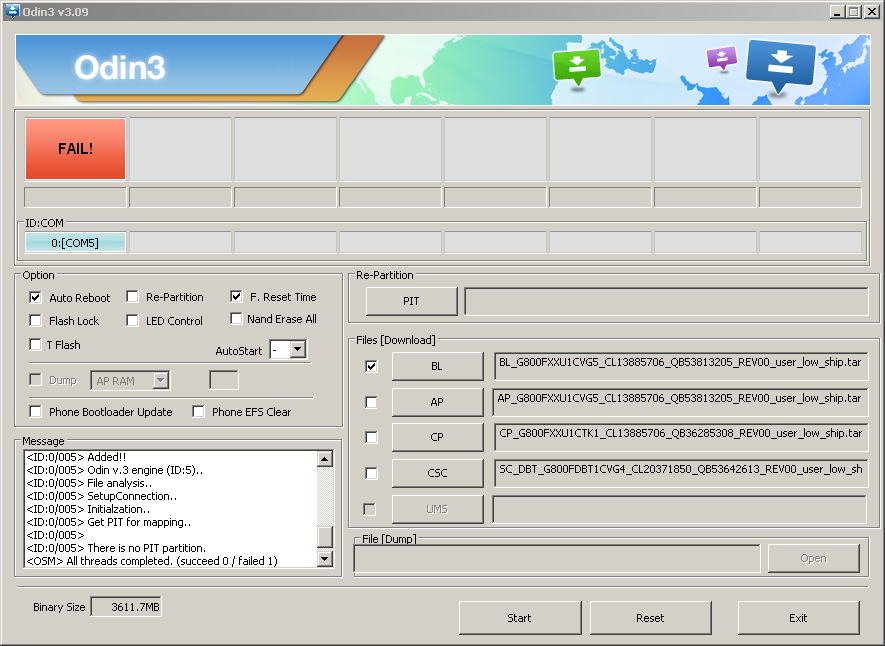Click 'Odin v.3 engine (ID:5)..' log line
The width and height of the screenshot is (885, 646).
tap(115, 470)
